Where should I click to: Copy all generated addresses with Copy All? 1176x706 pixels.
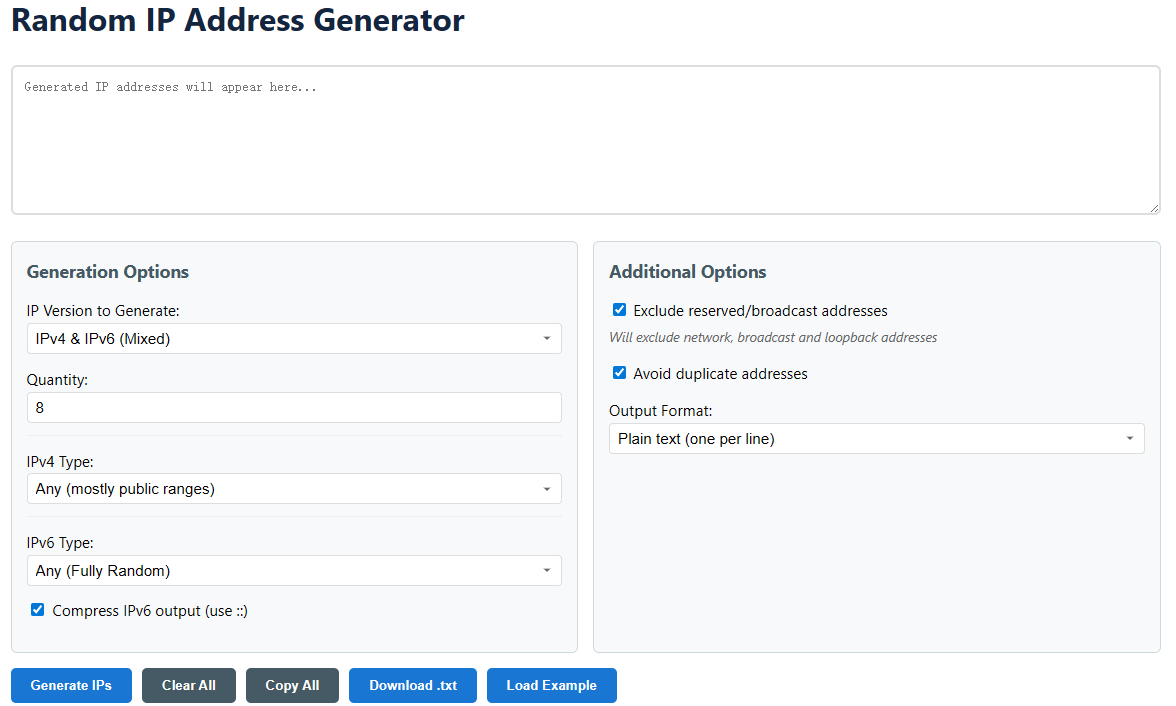[292, 685]
